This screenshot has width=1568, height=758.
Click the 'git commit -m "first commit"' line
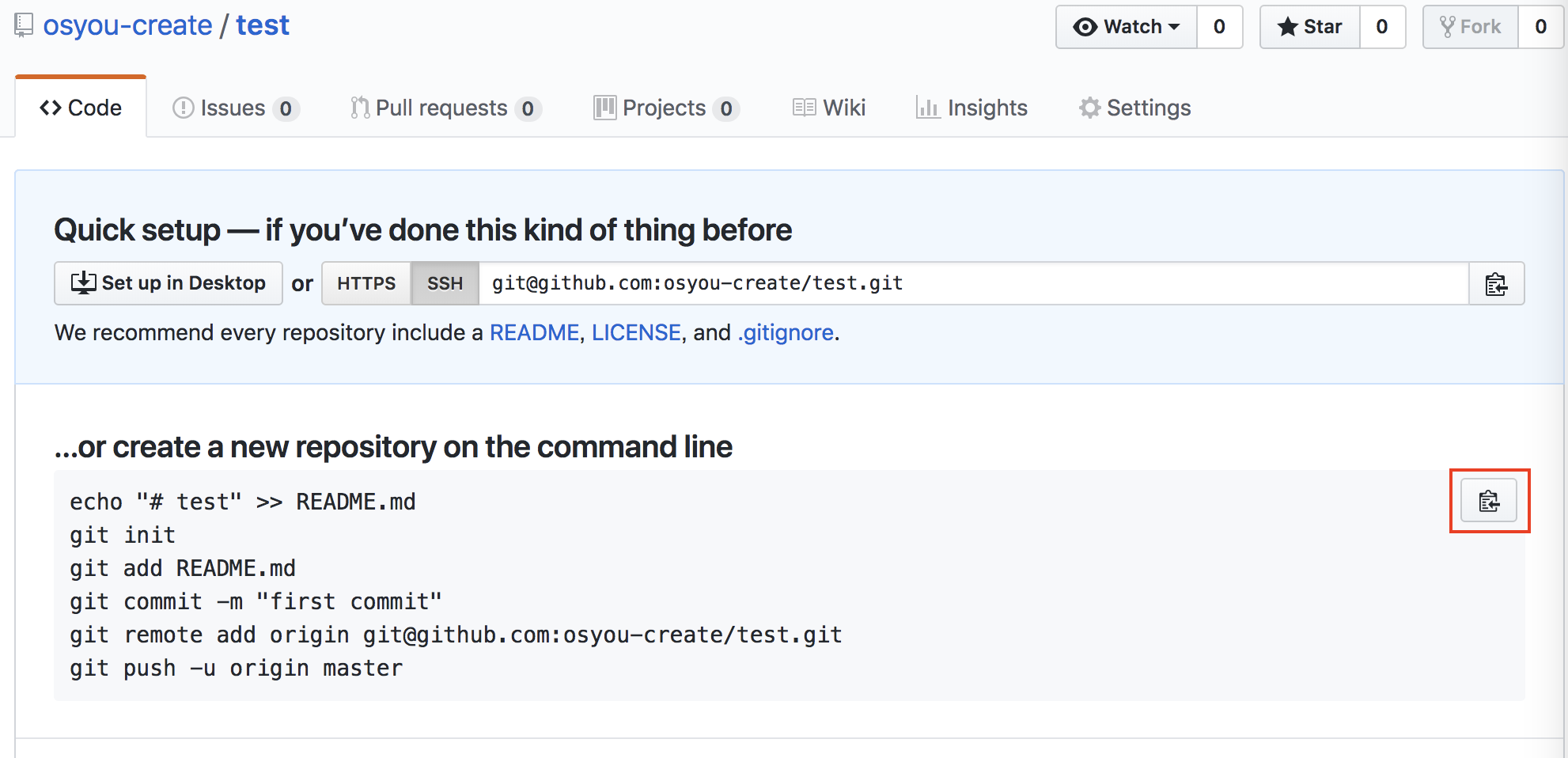click(256, 601)
